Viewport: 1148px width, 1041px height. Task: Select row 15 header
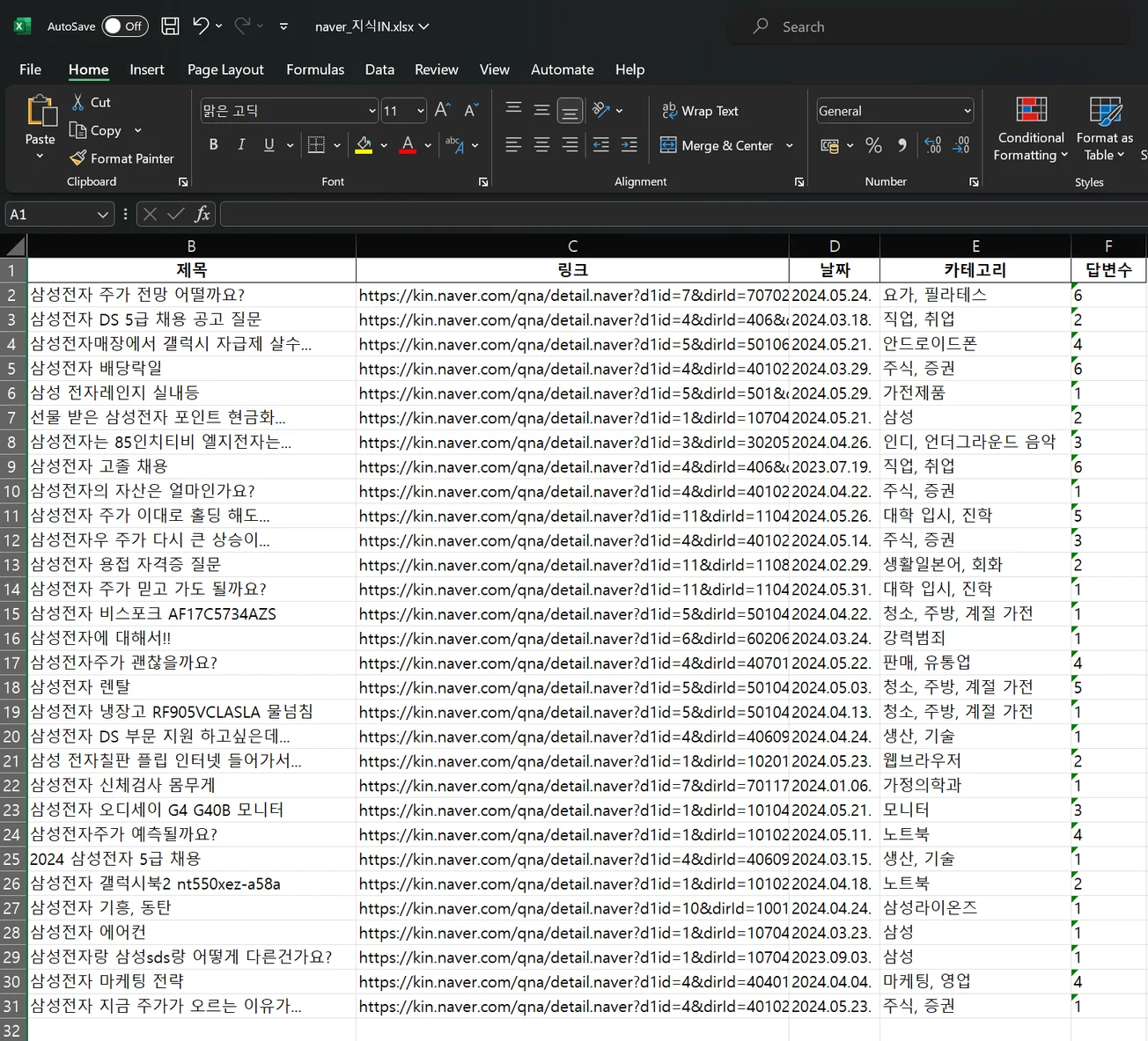click(12, 613)
